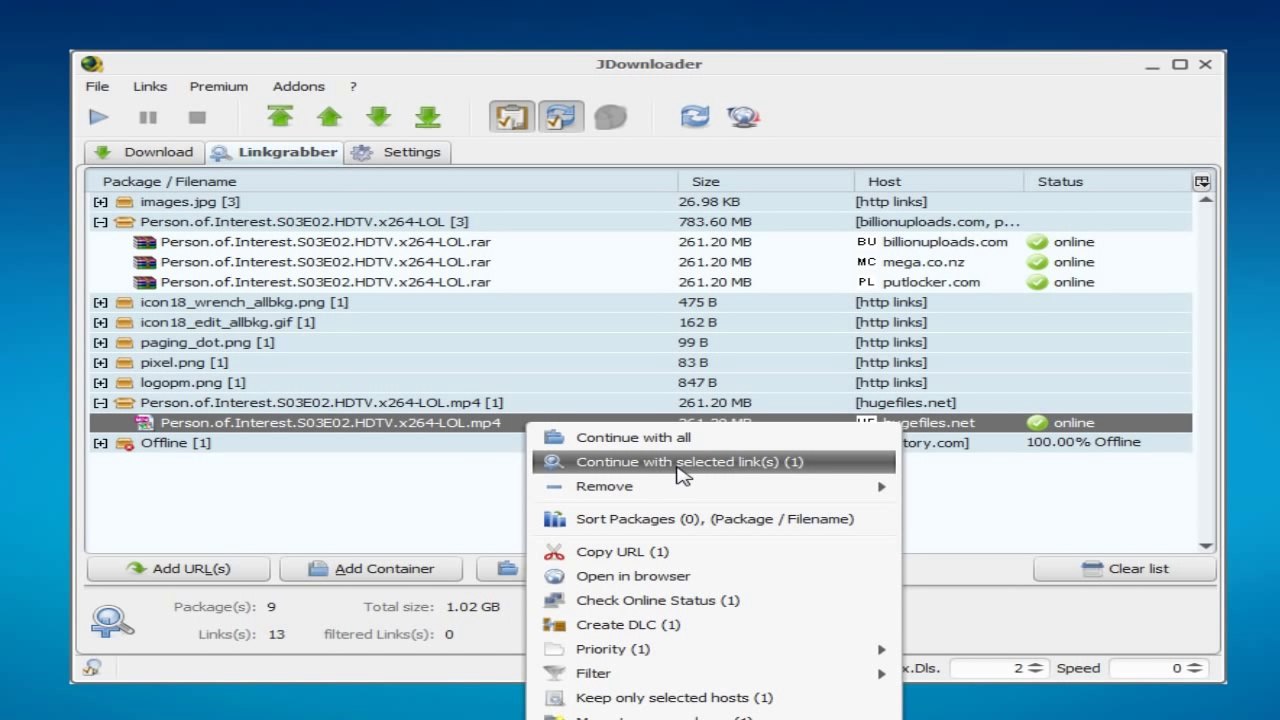This screenshot has height=720, width=1280.
Task: Switch to the Download tab
Action: (x=144, y=152)
